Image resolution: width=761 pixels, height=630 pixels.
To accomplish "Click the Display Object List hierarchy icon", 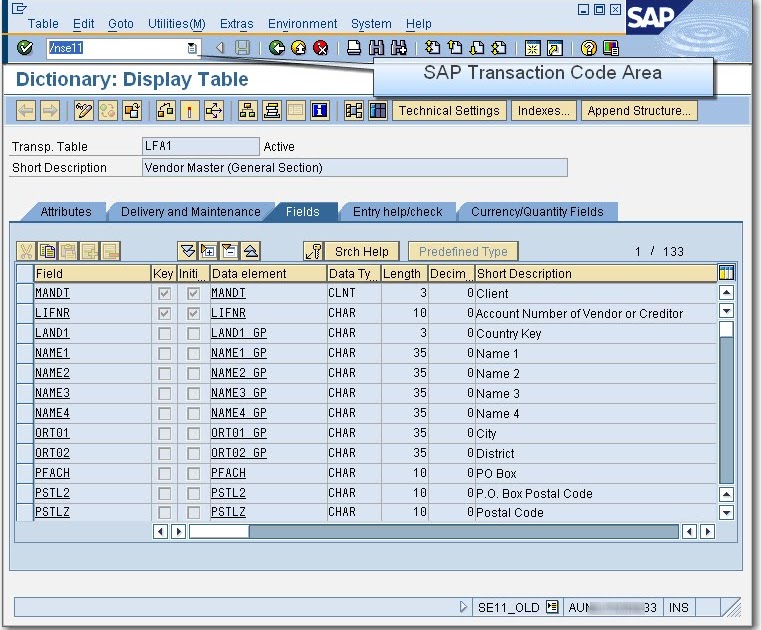I will point(248,111).
